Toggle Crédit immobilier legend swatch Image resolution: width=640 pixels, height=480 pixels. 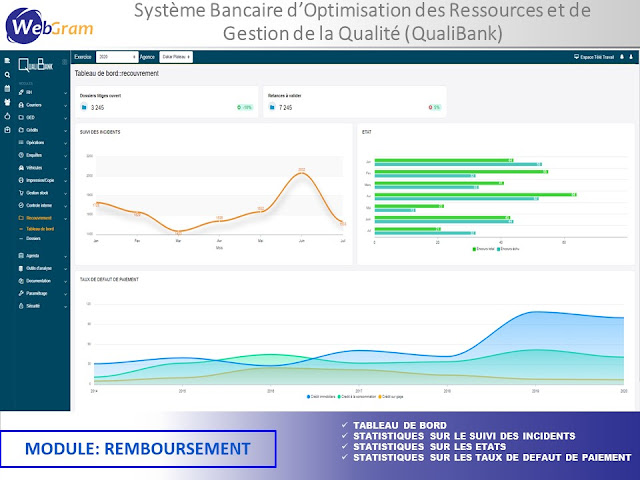tap(308, 397)
